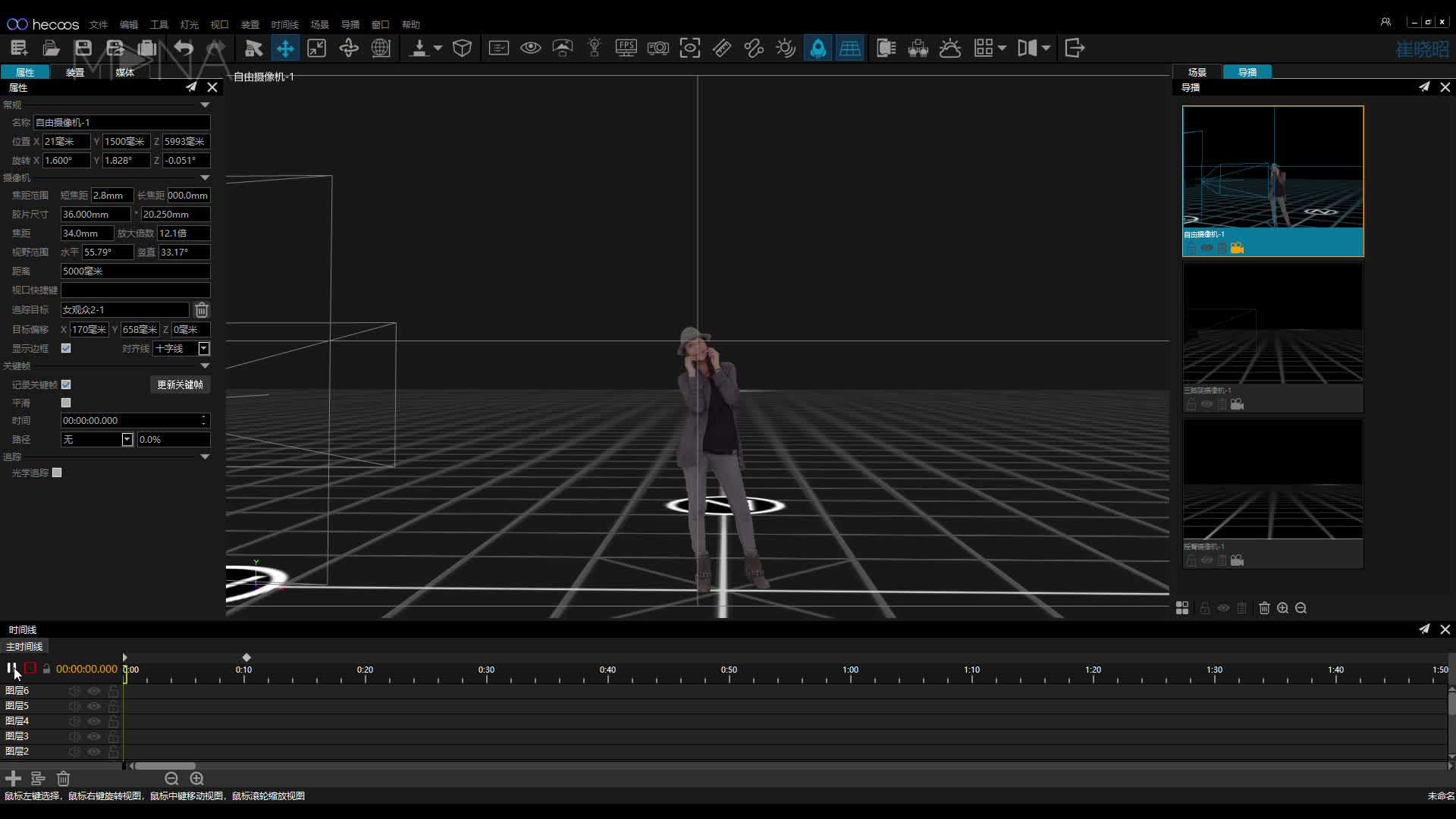The width and height of the screenshot is (1456, 819).
Task: Open the 路径 dropdown
Action: [x=127, y=440]
